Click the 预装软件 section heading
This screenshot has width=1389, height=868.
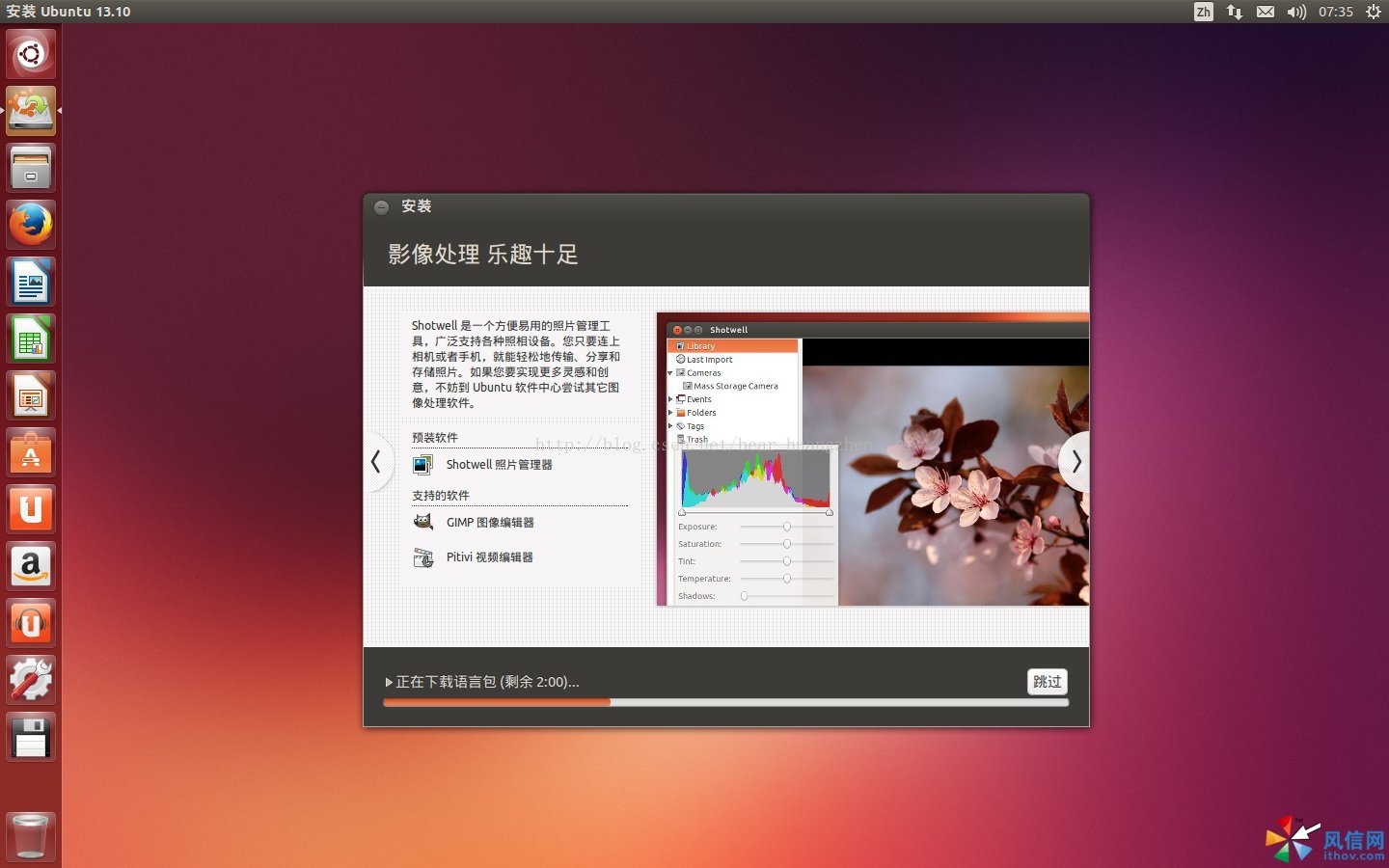pyautogui.click(x=435, y=438)
